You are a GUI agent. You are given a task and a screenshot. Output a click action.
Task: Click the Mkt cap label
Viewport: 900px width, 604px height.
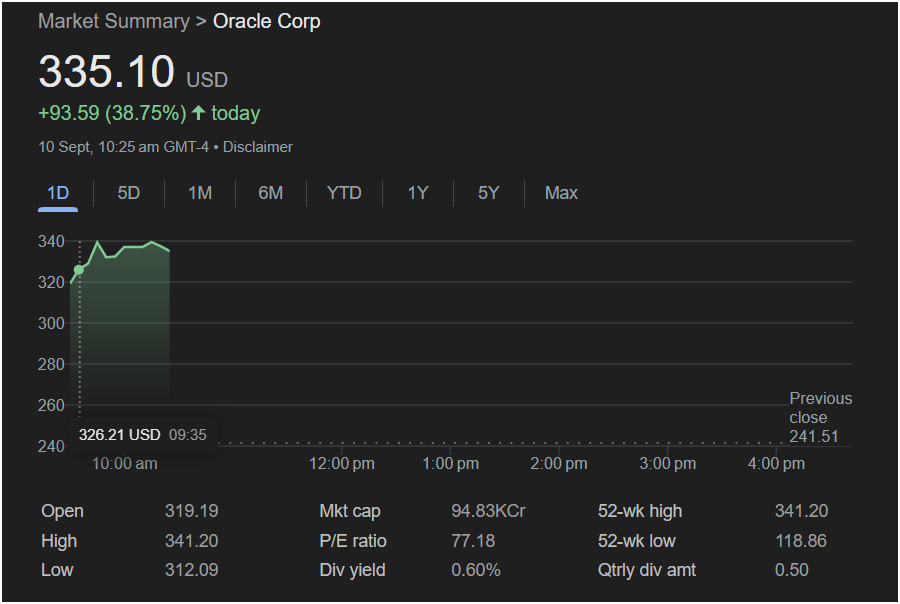[350, 511]
